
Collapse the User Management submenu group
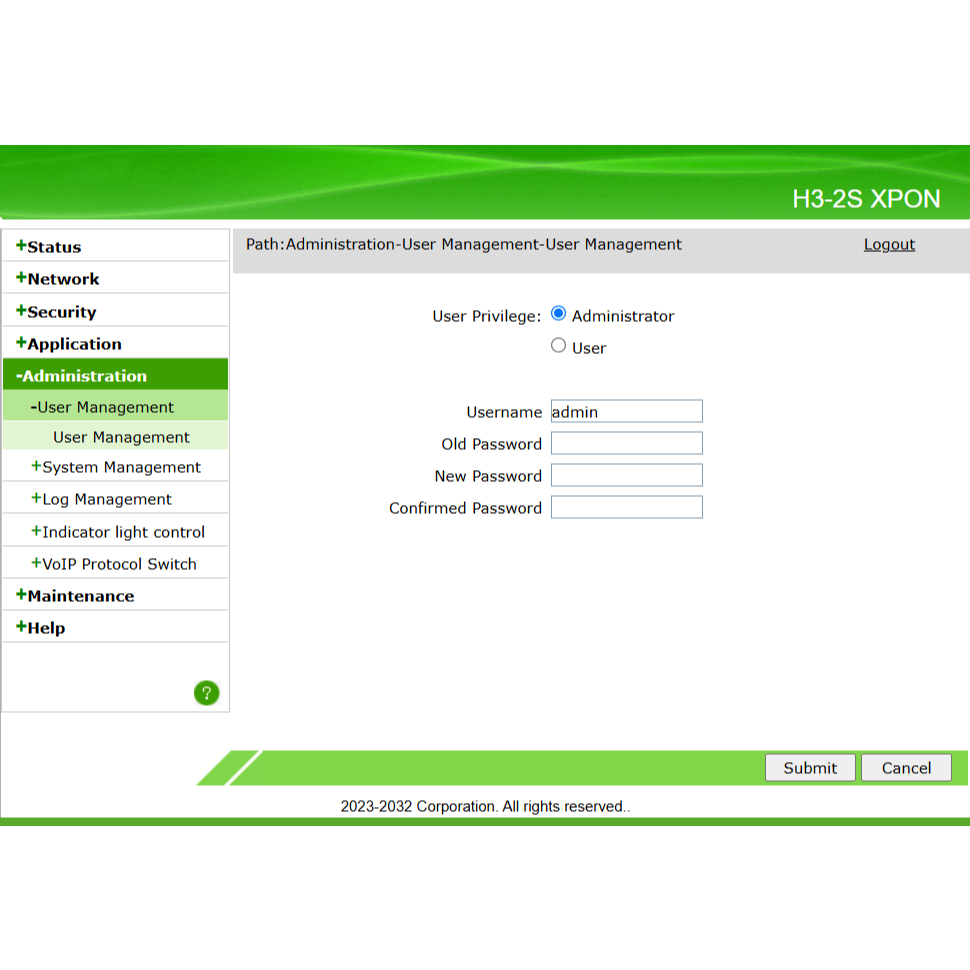[102, 407]
